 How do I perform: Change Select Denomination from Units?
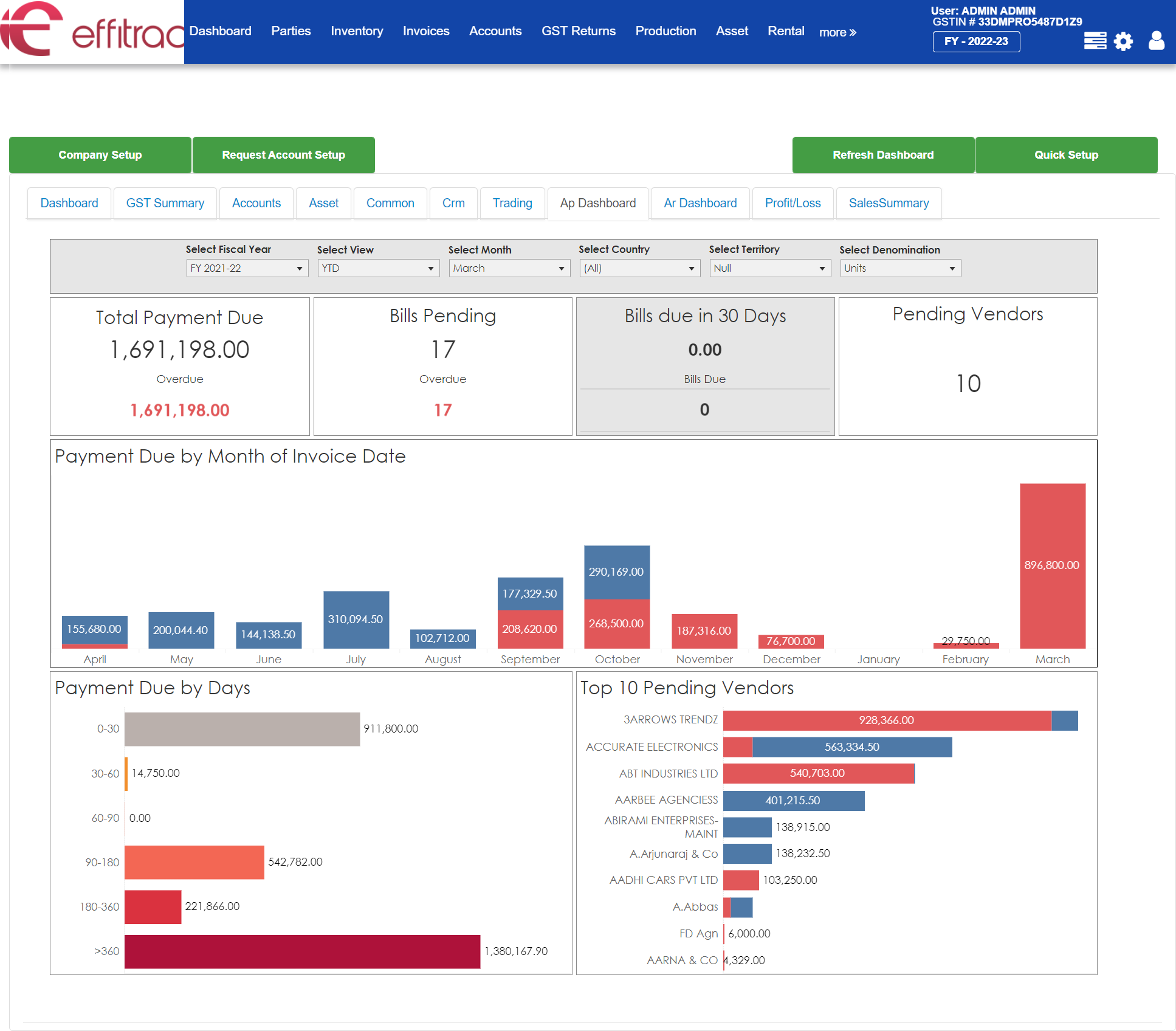[x=899, y=267]
